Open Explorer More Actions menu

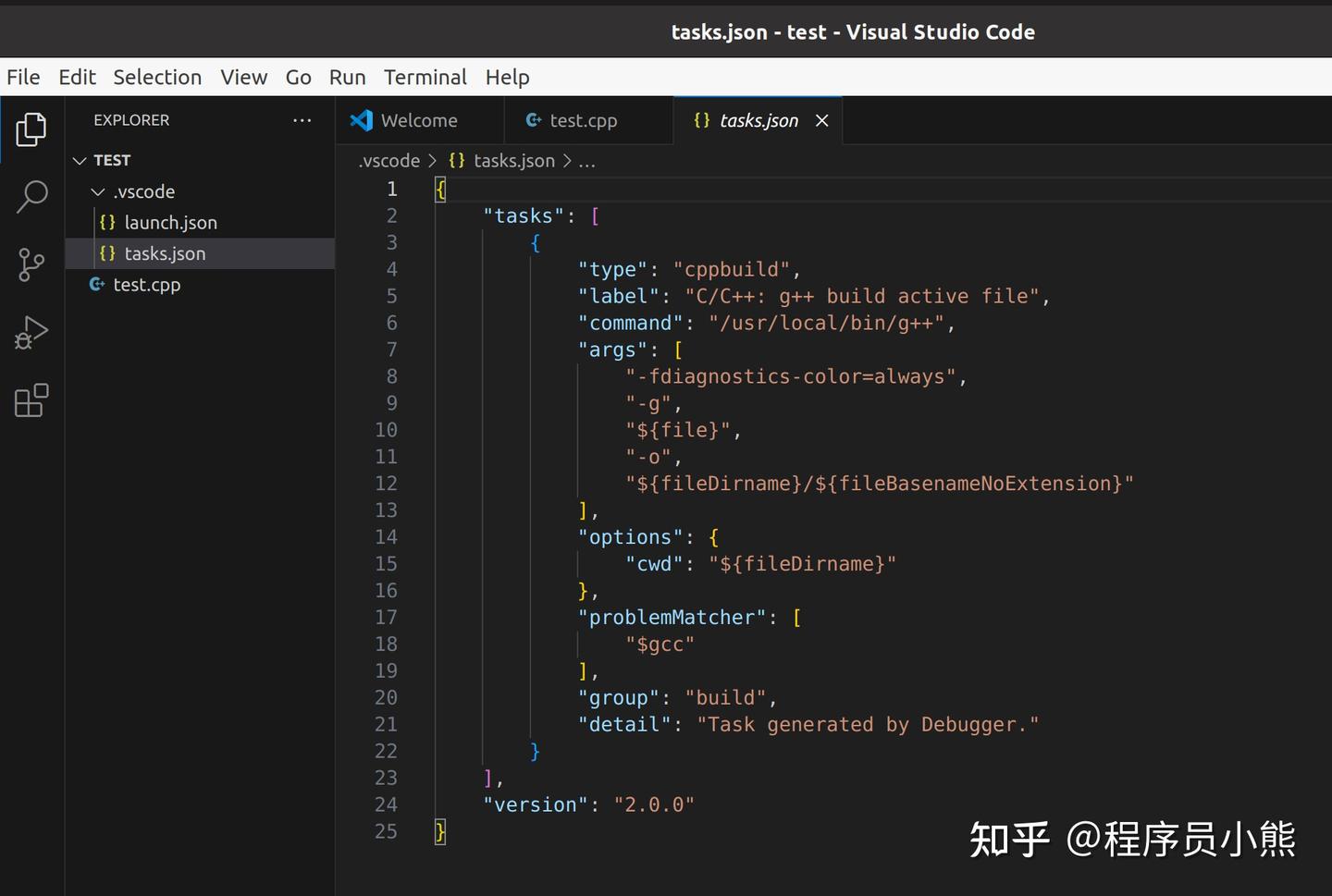pyautogui.click(x=302, y=120)
